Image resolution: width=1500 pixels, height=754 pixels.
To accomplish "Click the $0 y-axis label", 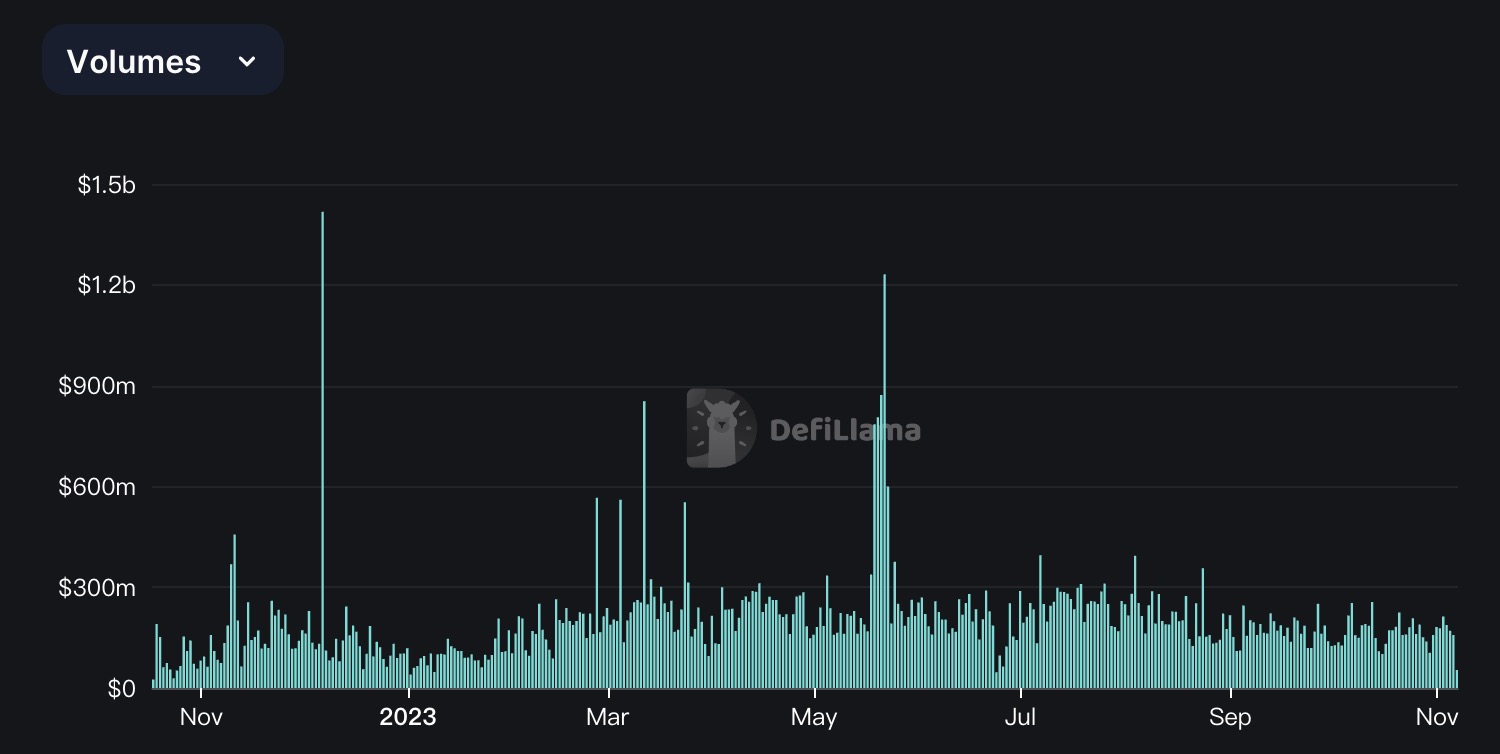I will coord(119,689).
